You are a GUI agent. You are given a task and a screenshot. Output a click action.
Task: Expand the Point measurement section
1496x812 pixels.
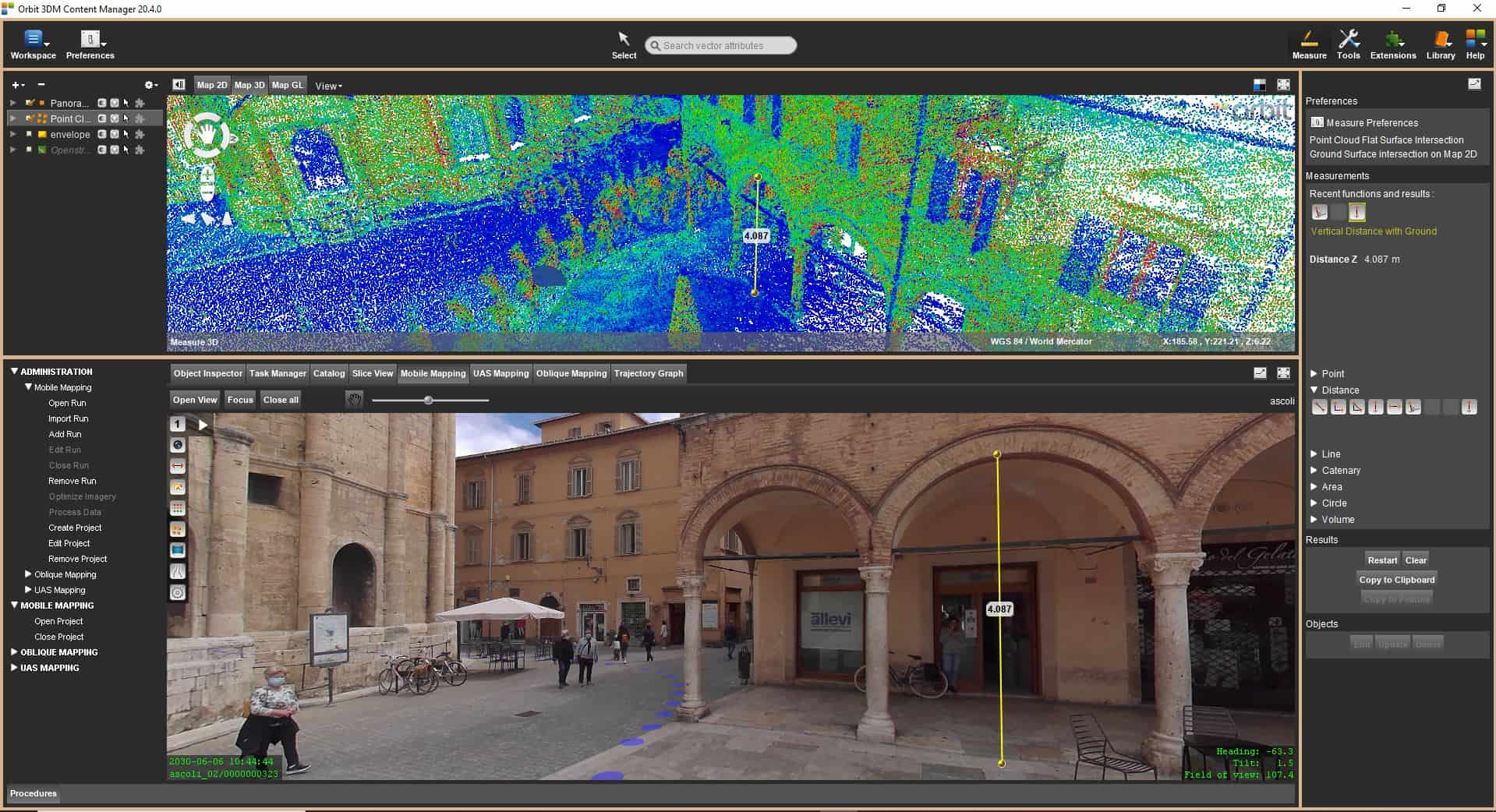tap(1314, 374)
